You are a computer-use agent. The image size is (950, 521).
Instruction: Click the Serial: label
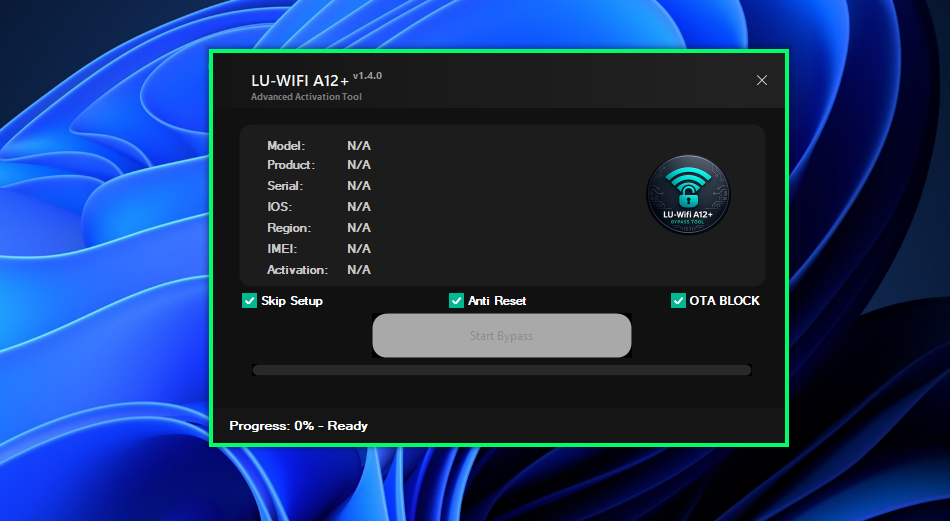(x=285, y=186)
